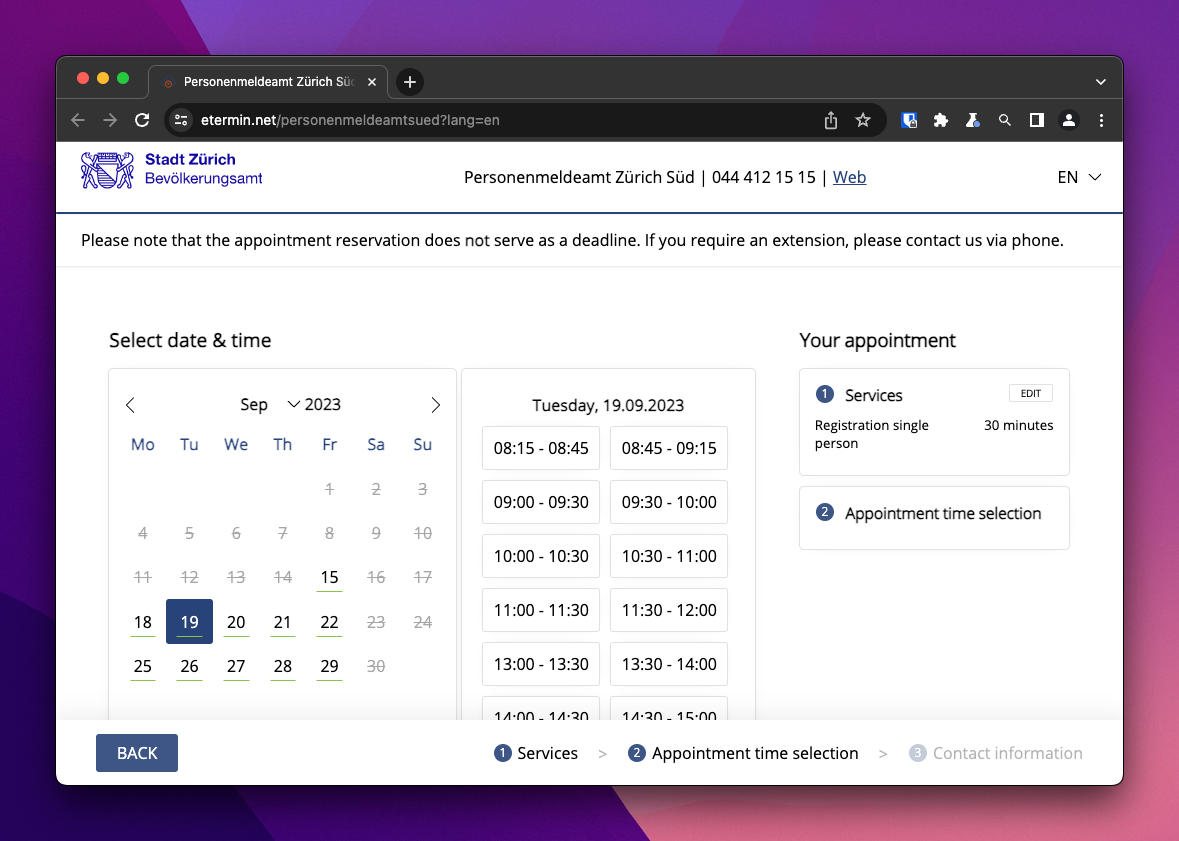
Task: Reload the current page
Action: tap(142, 120)
